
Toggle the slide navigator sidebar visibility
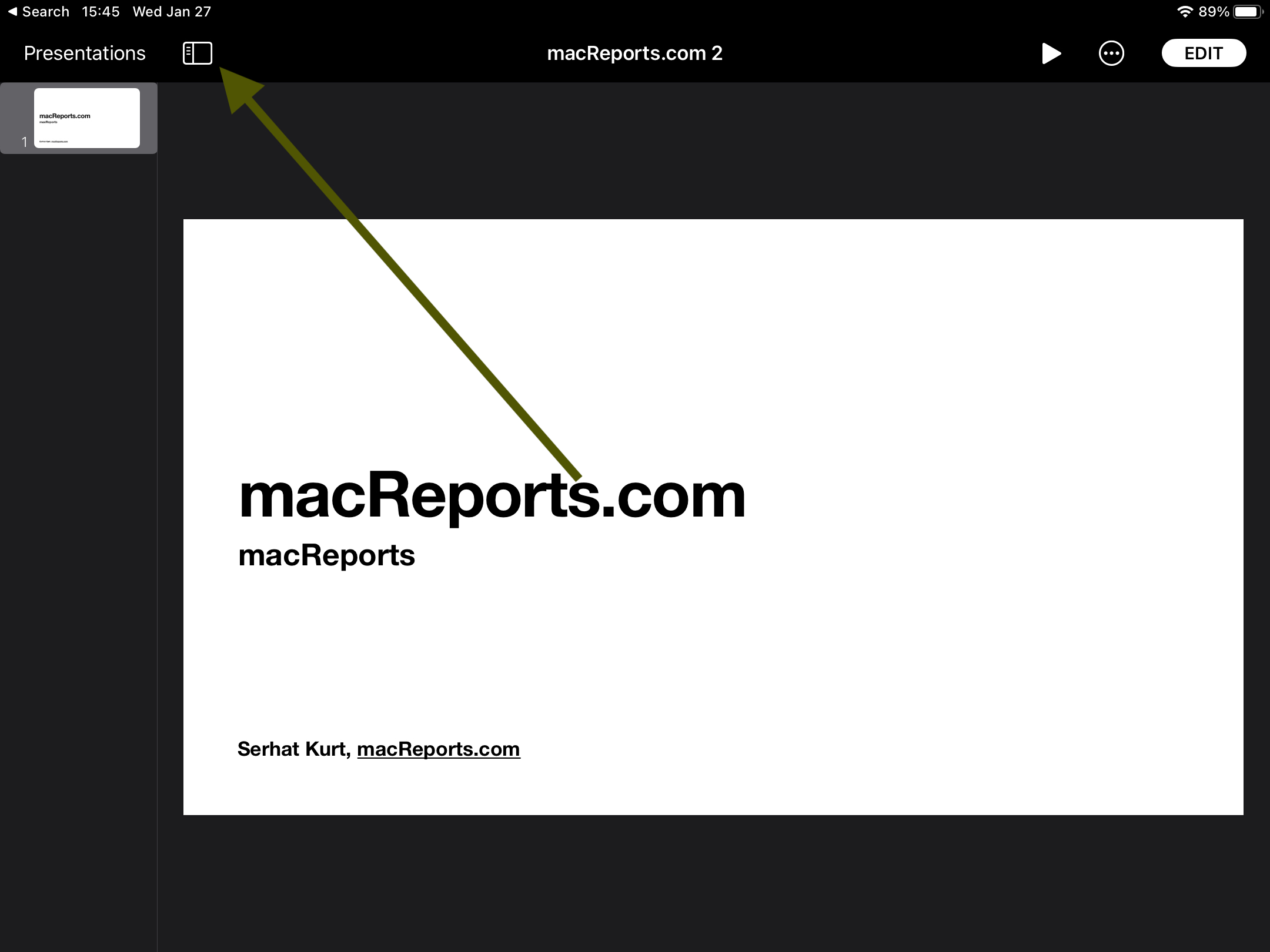(x=197, y=52)
